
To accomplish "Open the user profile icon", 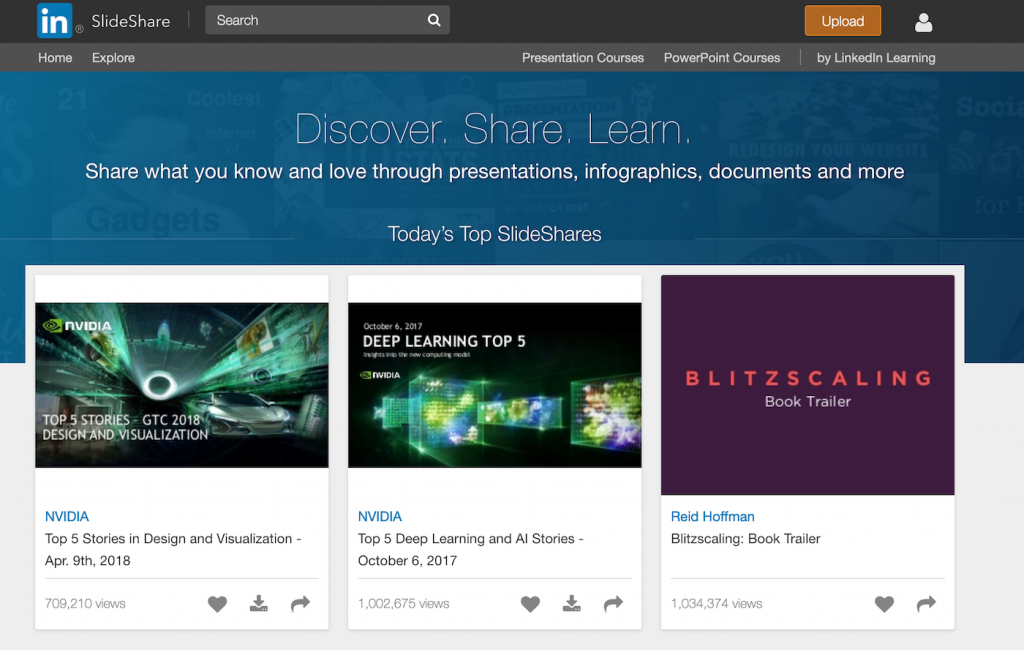I will click(x=923, y=22).
